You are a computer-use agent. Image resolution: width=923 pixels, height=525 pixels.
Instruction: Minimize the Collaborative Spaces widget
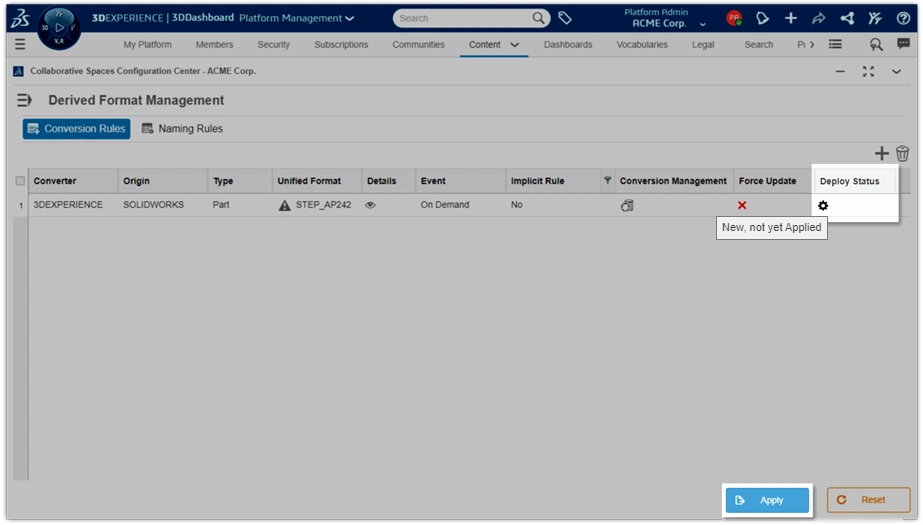(x=840, y=72)
